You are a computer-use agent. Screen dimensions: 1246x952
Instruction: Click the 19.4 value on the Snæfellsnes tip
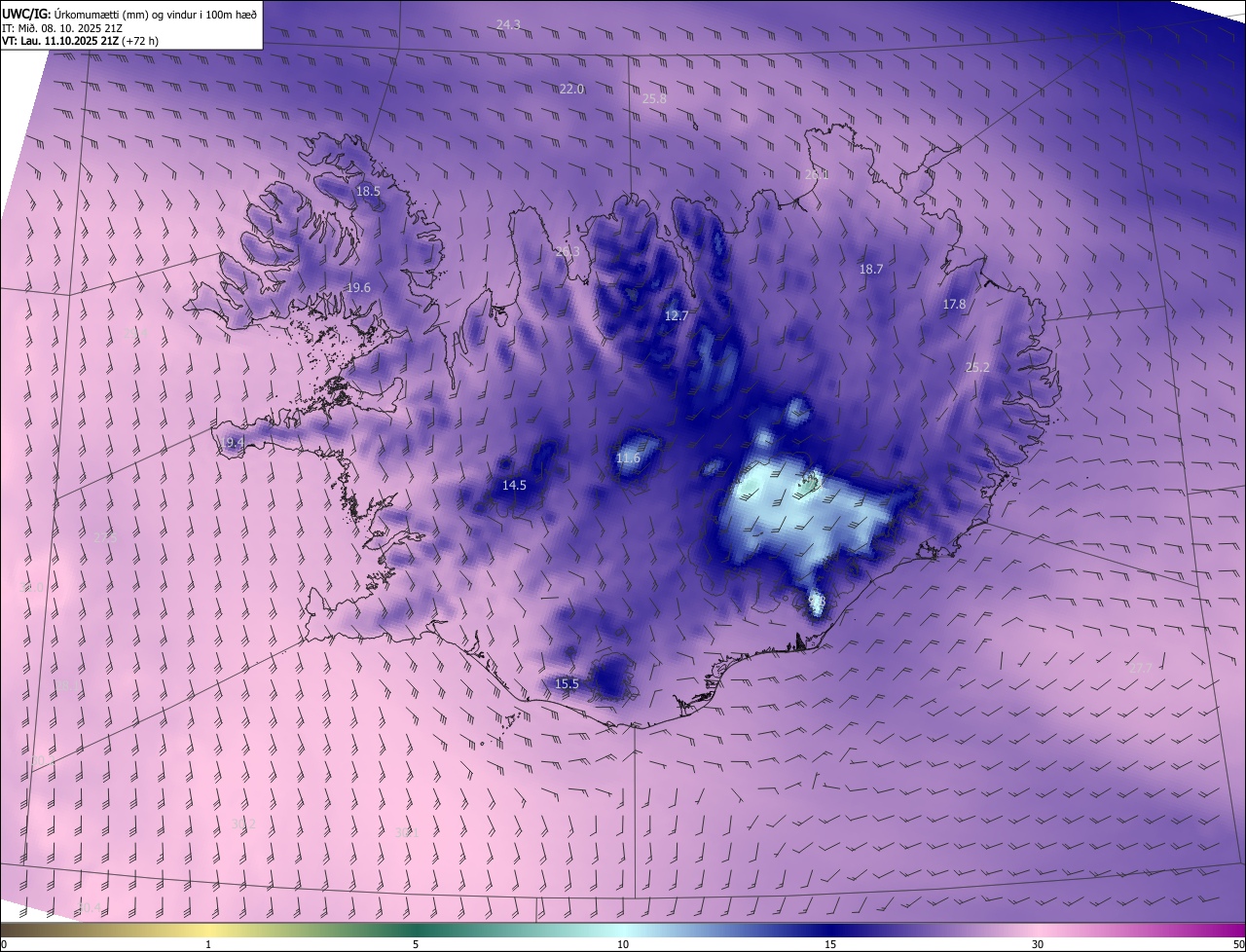pos(233,442)
